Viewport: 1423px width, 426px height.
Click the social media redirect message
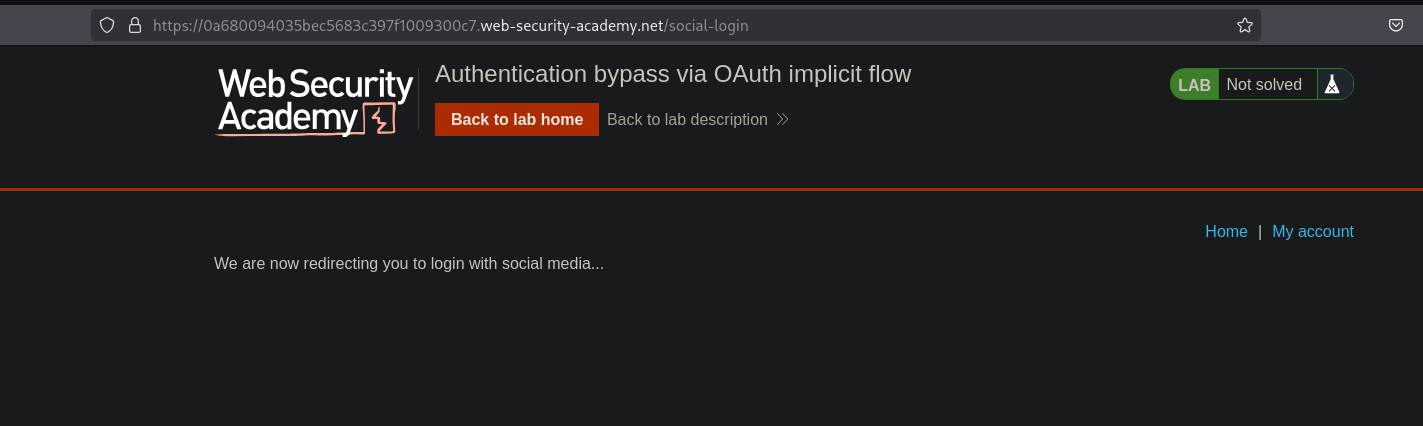tap(408, 264)
